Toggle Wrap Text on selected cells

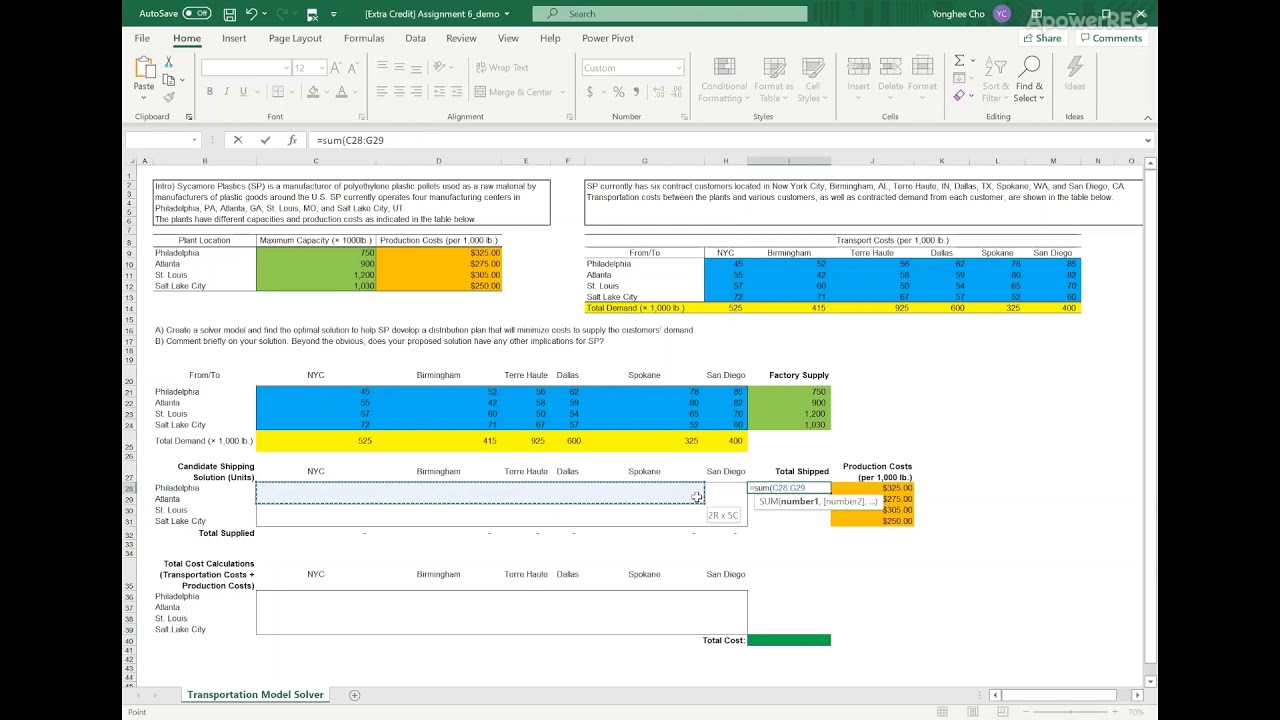coord(501,68)
